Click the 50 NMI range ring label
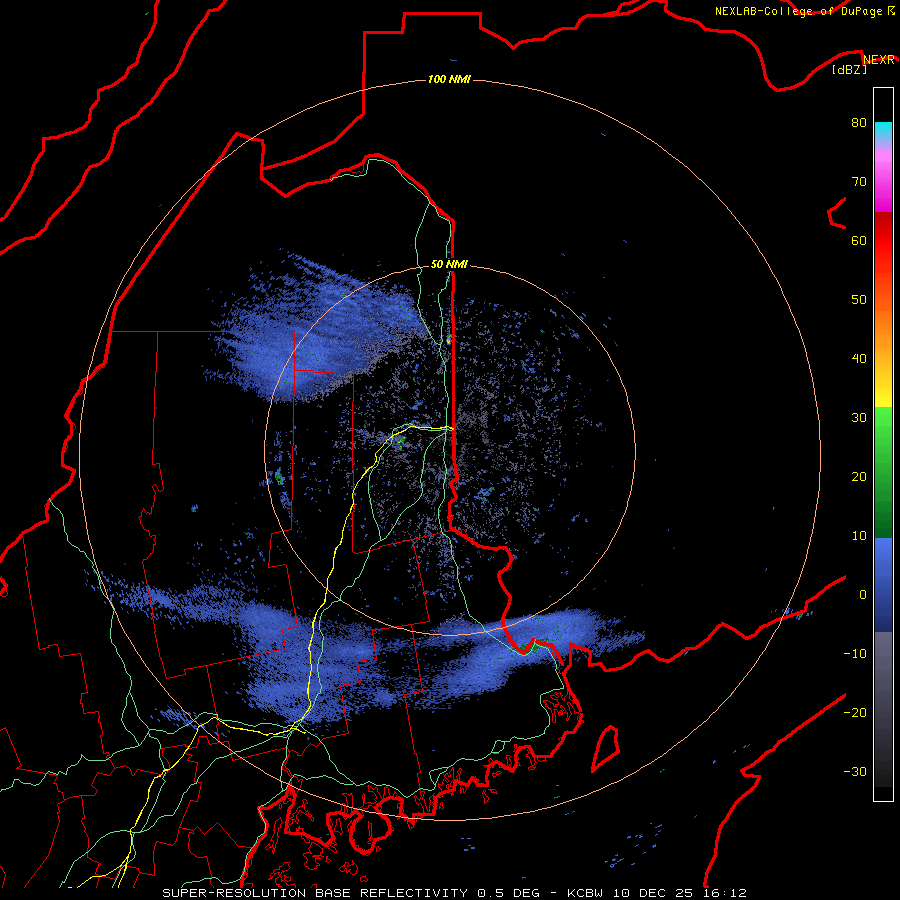 tap(449, 264)
